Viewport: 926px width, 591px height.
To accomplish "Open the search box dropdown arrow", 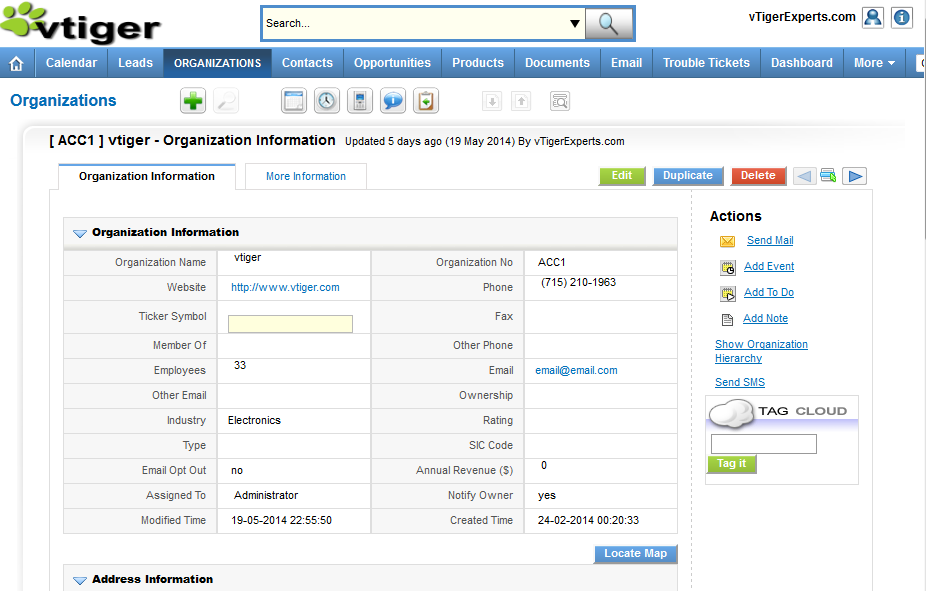I will pyautogui.click(x=575, y=24).
